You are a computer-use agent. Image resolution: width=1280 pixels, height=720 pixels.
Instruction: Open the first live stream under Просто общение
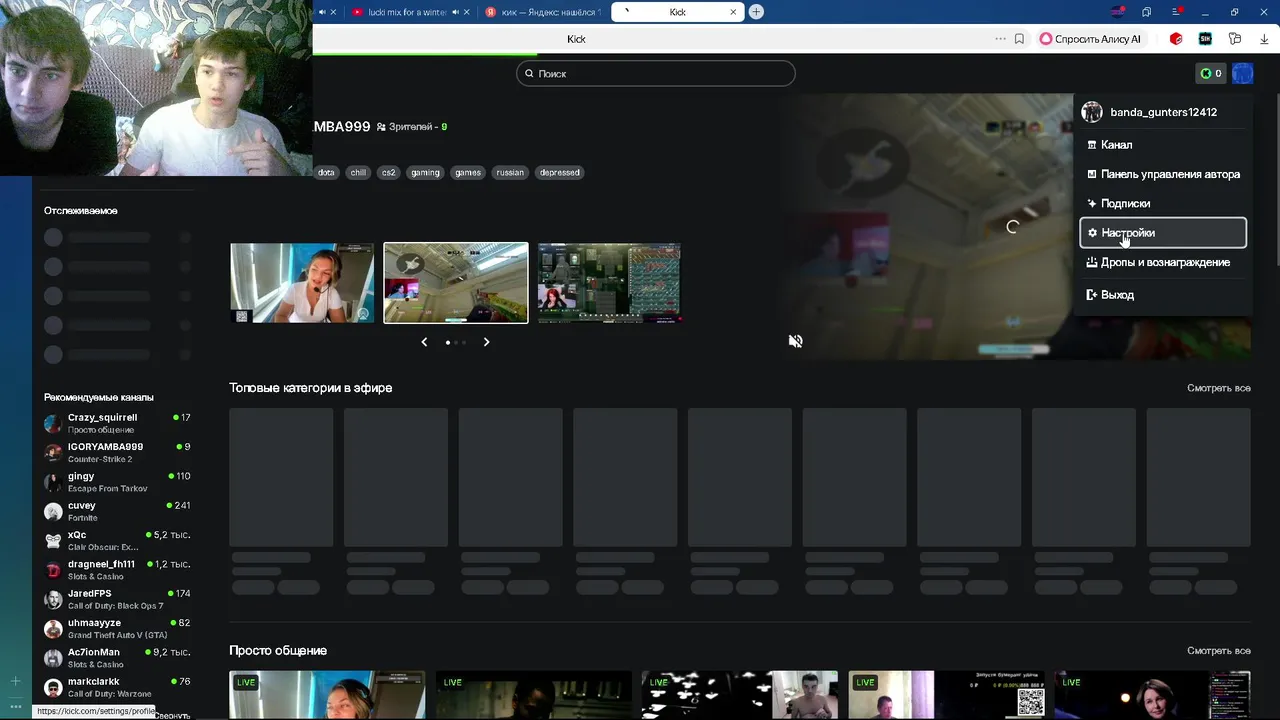[x=327, y=695]
